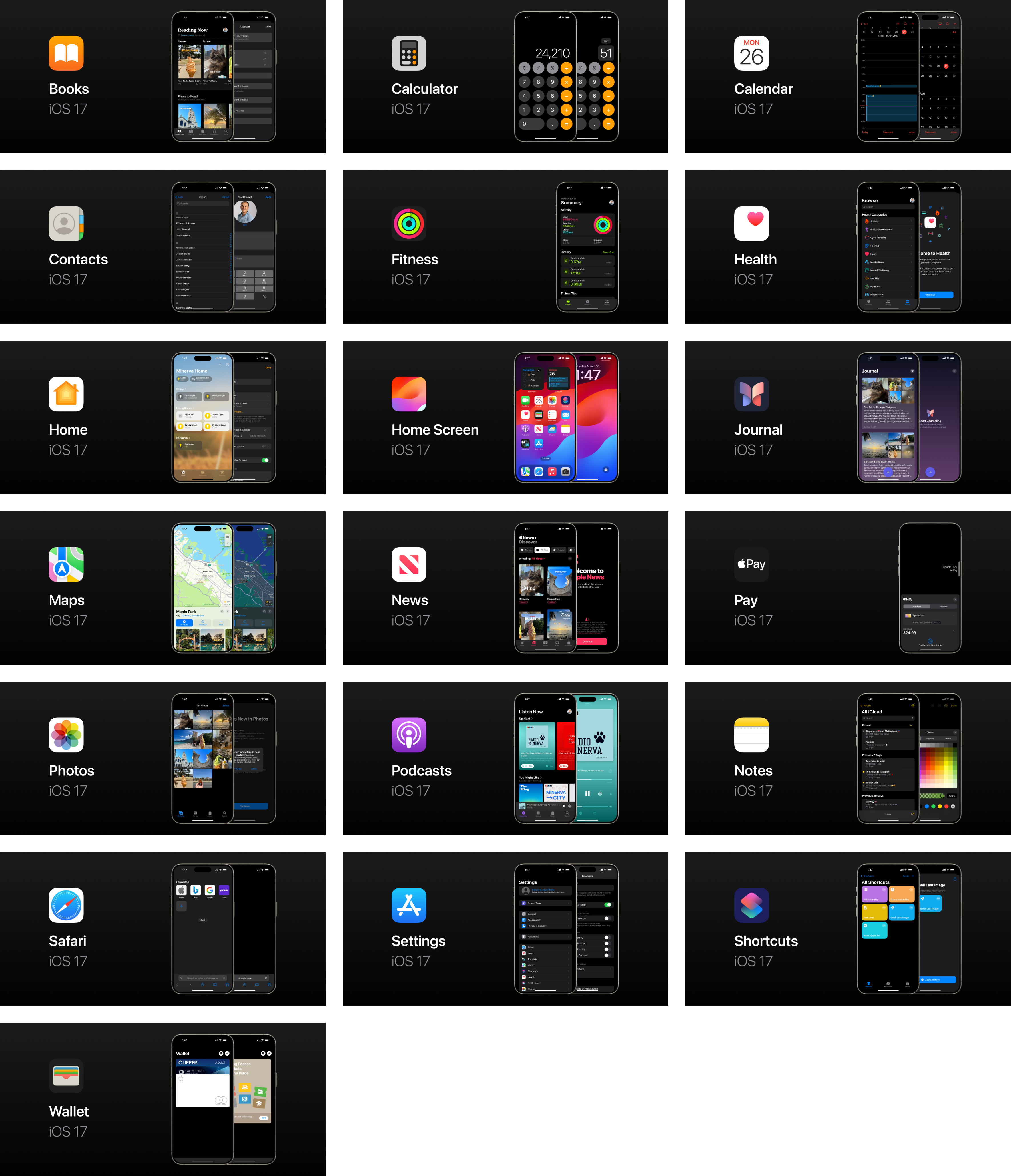Click the large Maps app icon beside Maps title
The height and width of the screenshot is (1176, 1011).
66,564
